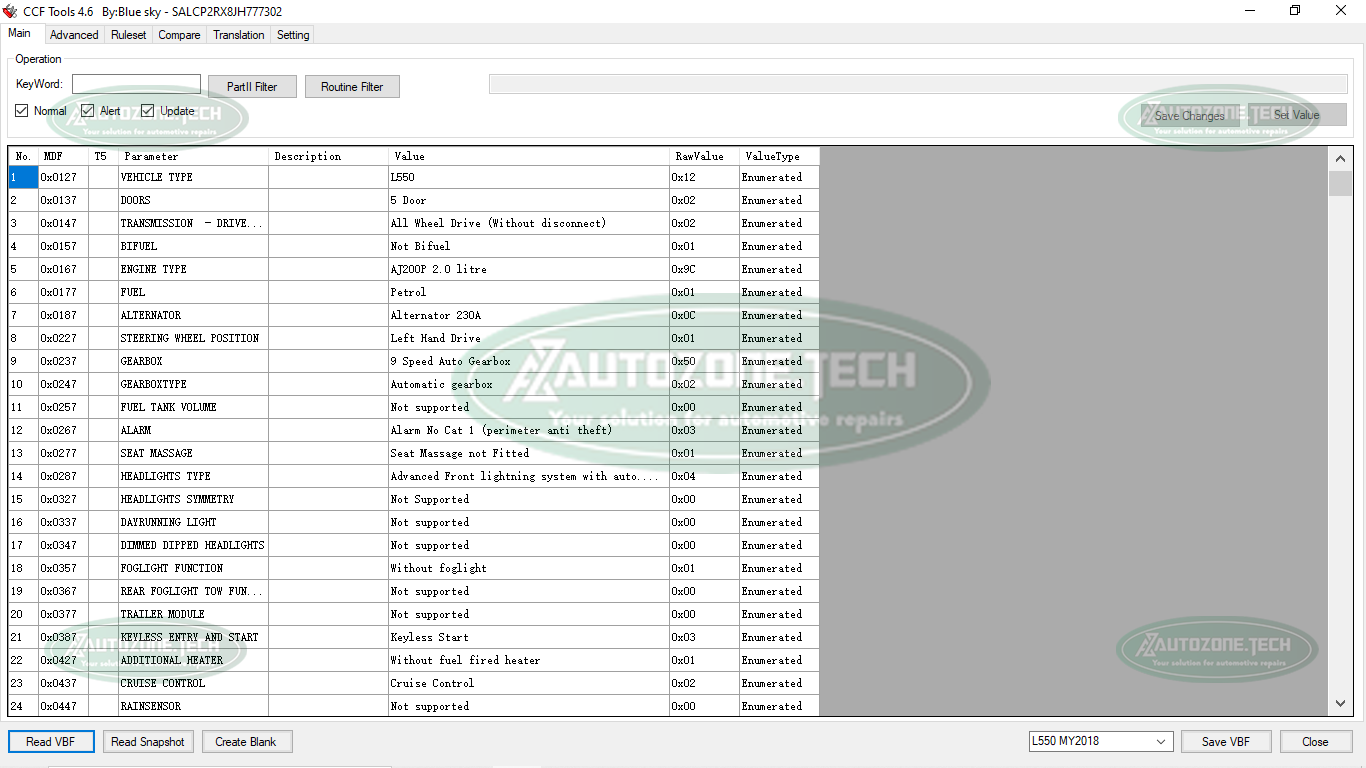
Task: Click Read Snapshot
Action: [x=148, y=741]
